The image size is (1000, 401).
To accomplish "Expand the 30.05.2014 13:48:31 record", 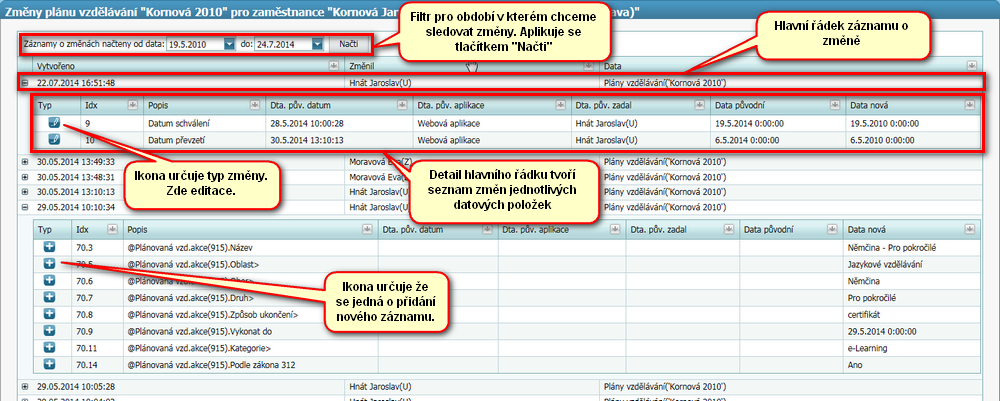I will click(26, 177).
